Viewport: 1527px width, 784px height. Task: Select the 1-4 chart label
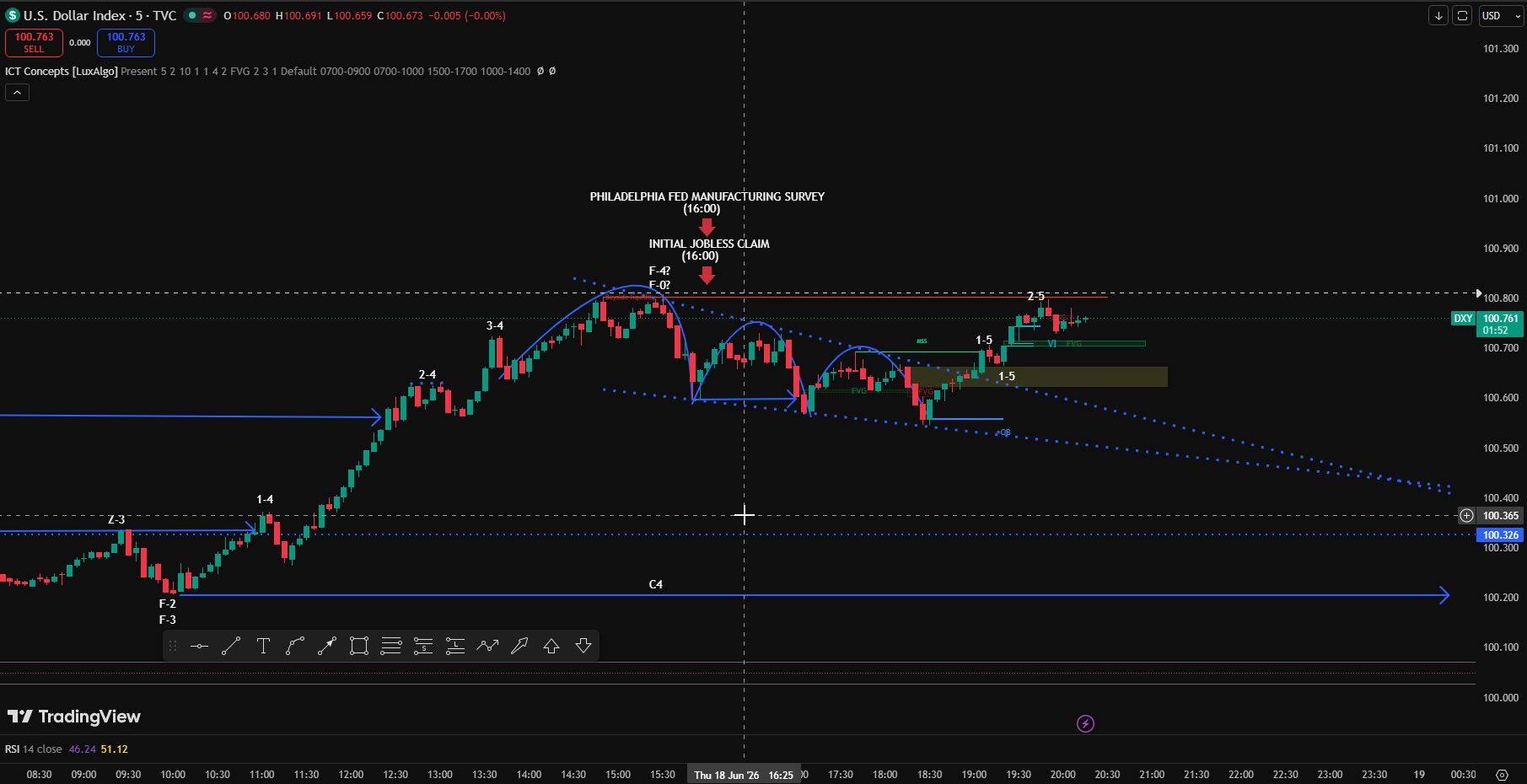click(x=265, y=499)
